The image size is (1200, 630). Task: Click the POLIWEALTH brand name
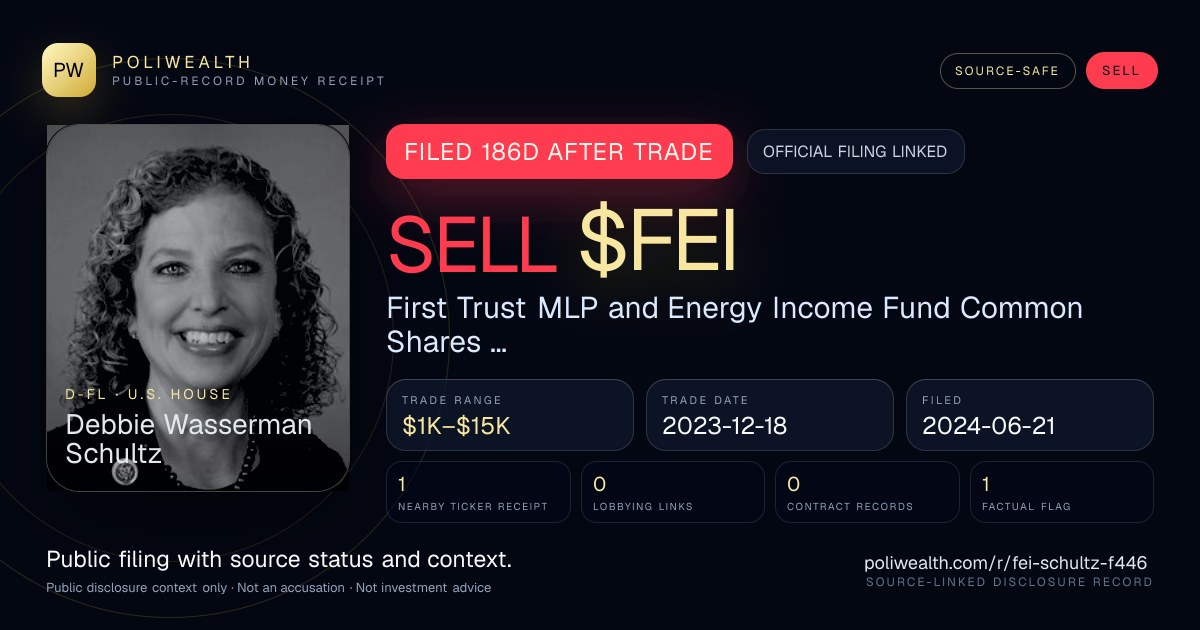pos(182,62)
